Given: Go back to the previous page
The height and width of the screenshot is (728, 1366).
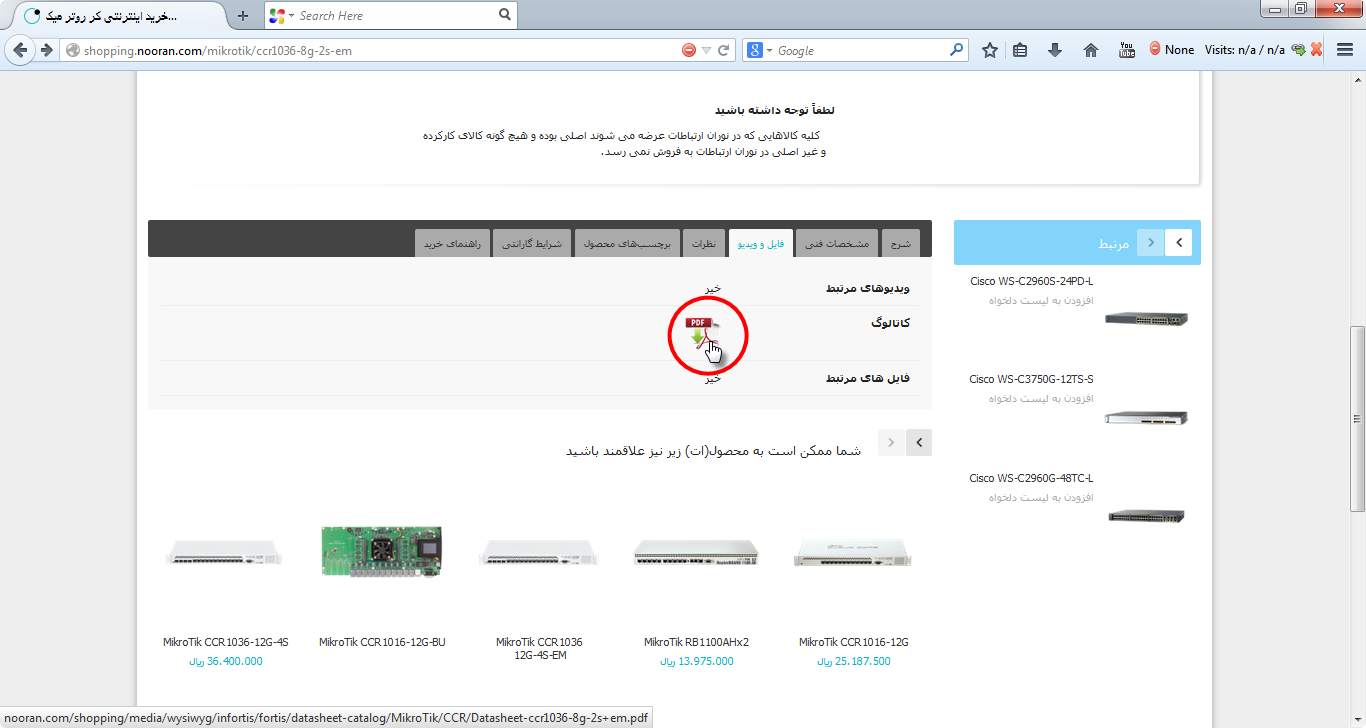Looking at the screenshot, I should pyautogui.click(x=20, y=50).
